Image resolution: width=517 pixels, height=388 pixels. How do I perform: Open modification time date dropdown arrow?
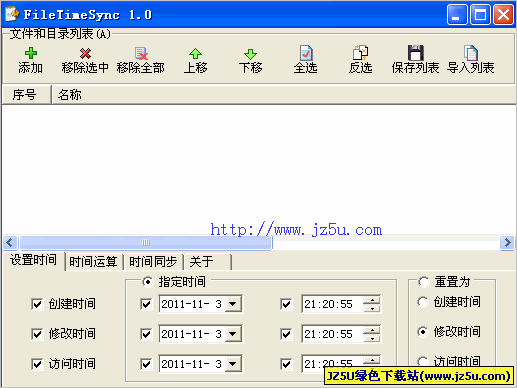click(233, 334)
